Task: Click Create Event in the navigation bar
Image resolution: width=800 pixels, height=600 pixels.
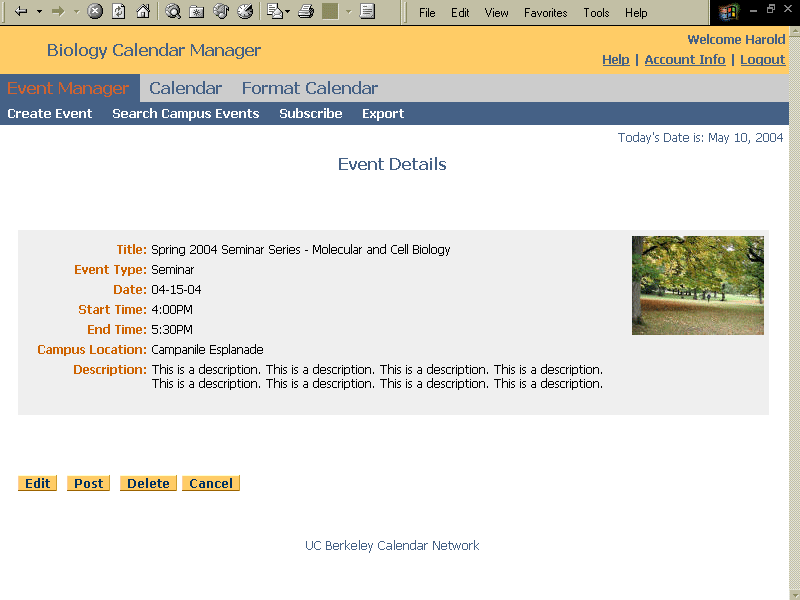Action: click(x=49, y=114)
